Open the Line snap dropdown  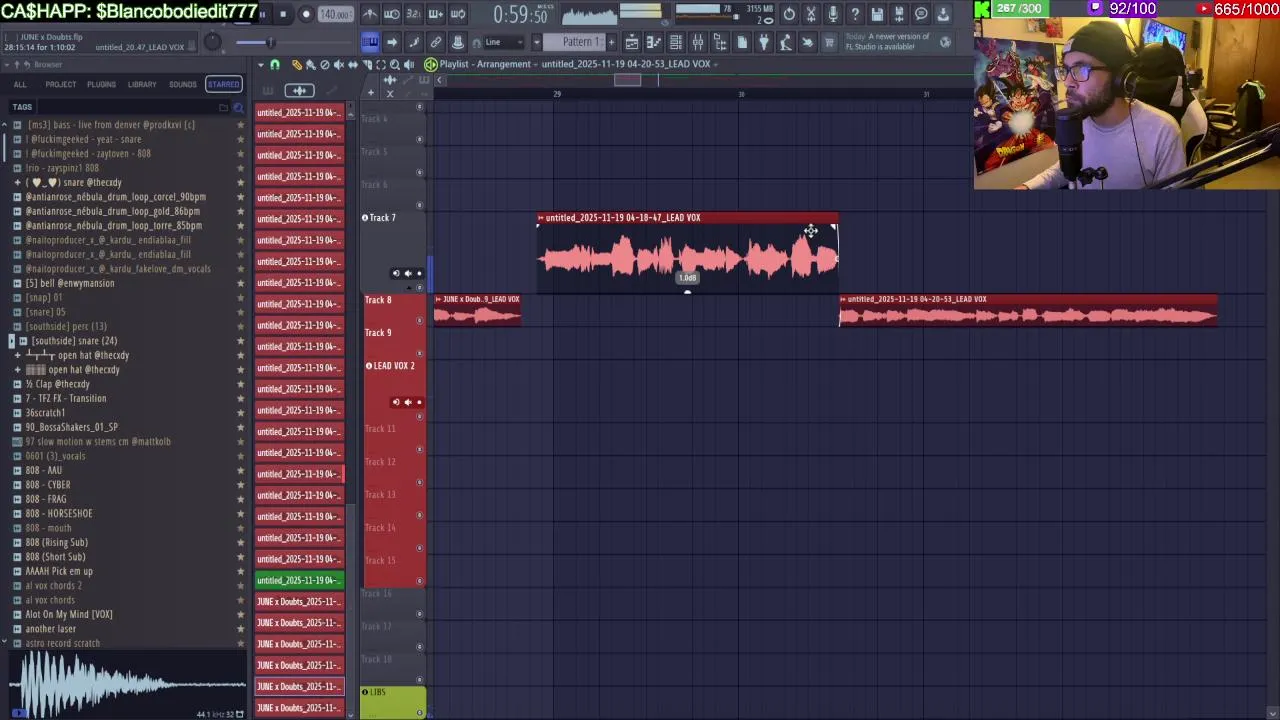[502, 42]
